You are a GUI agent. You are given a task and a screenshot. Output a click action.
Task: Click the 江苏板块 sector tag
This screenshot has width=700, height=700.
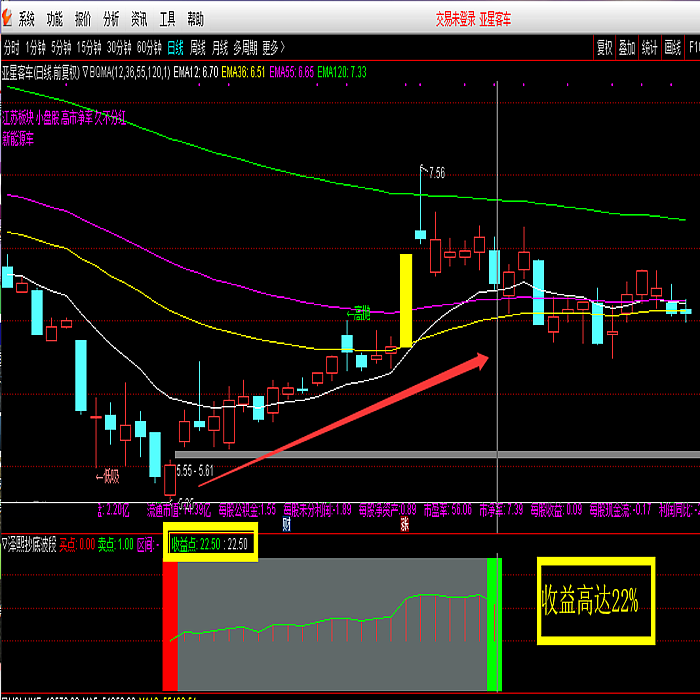tap(17, 118)
